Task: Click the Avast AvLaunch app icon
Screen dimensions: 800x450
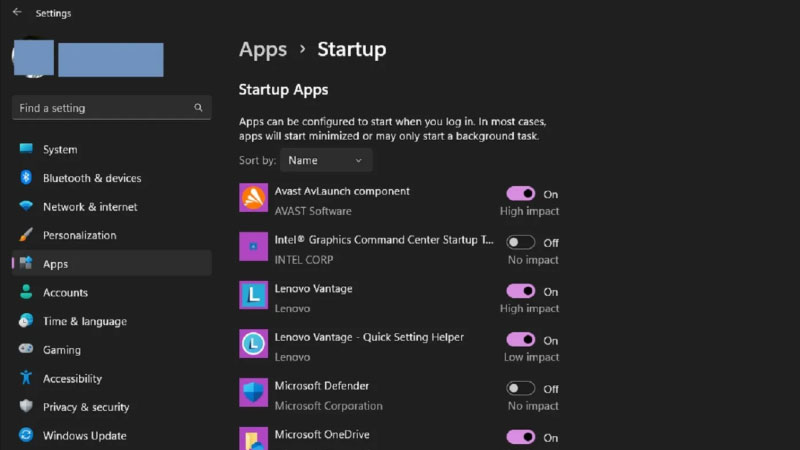Action: pos(254,197)
